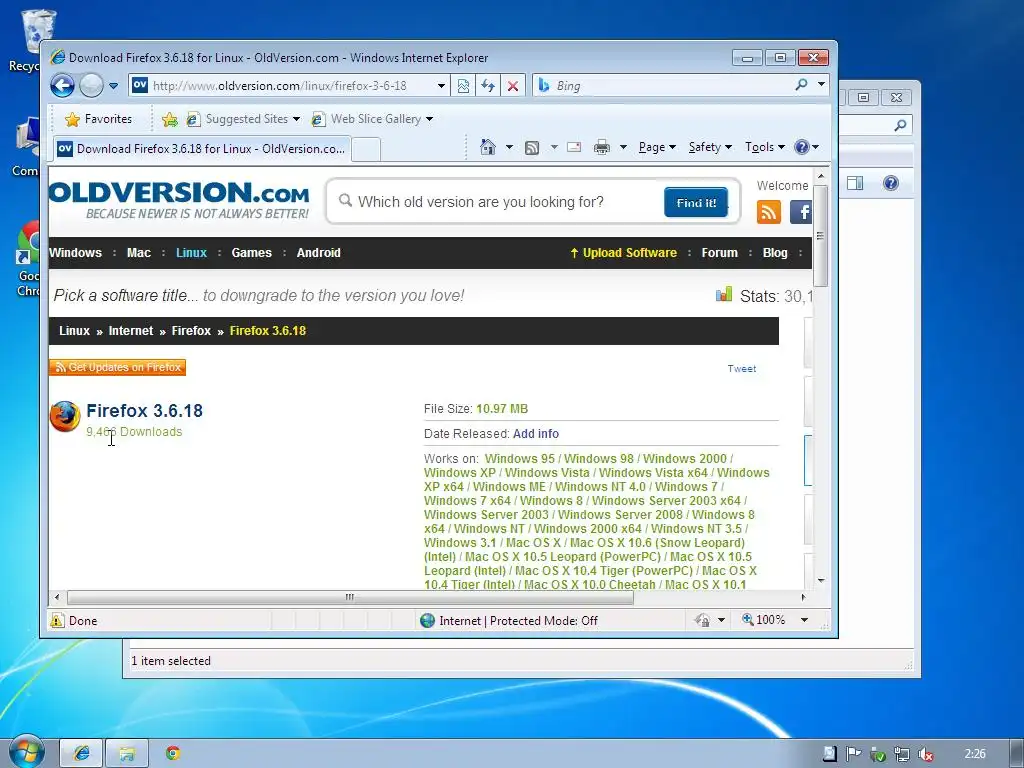The height and width of the screenshot is (768, 1024).
Task: Open Web Slice Gallery dropdown
Action: tap(372, 119)
